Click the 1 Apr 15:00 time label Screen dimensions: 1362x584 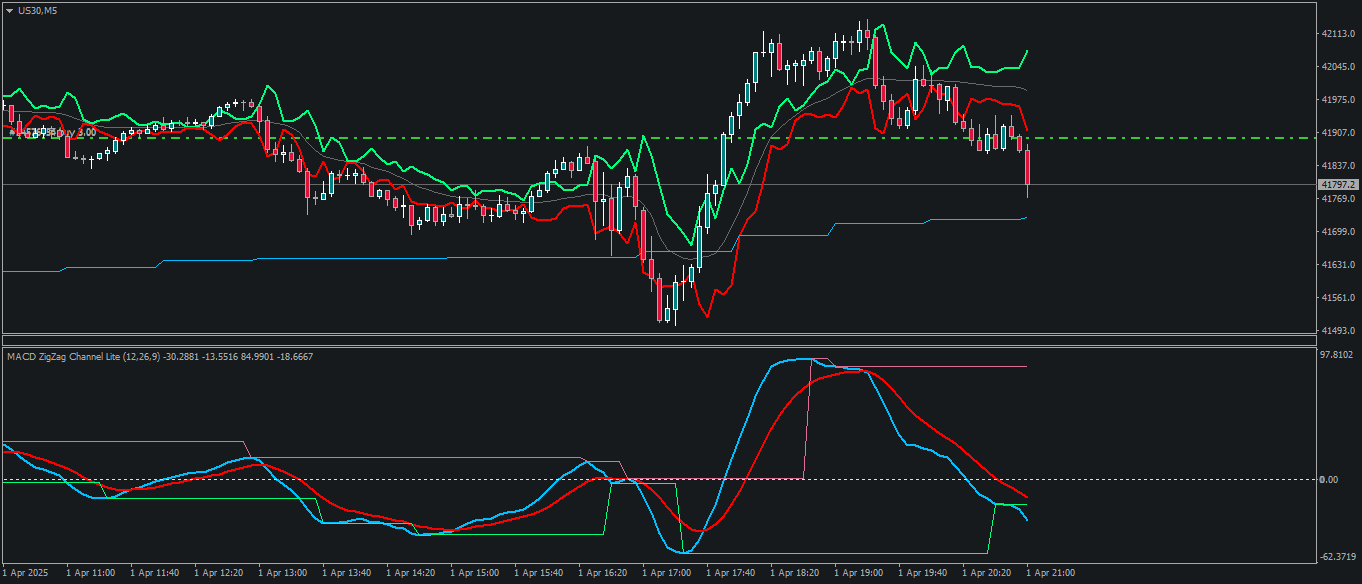pyautogui.click(x=474, y=573)
